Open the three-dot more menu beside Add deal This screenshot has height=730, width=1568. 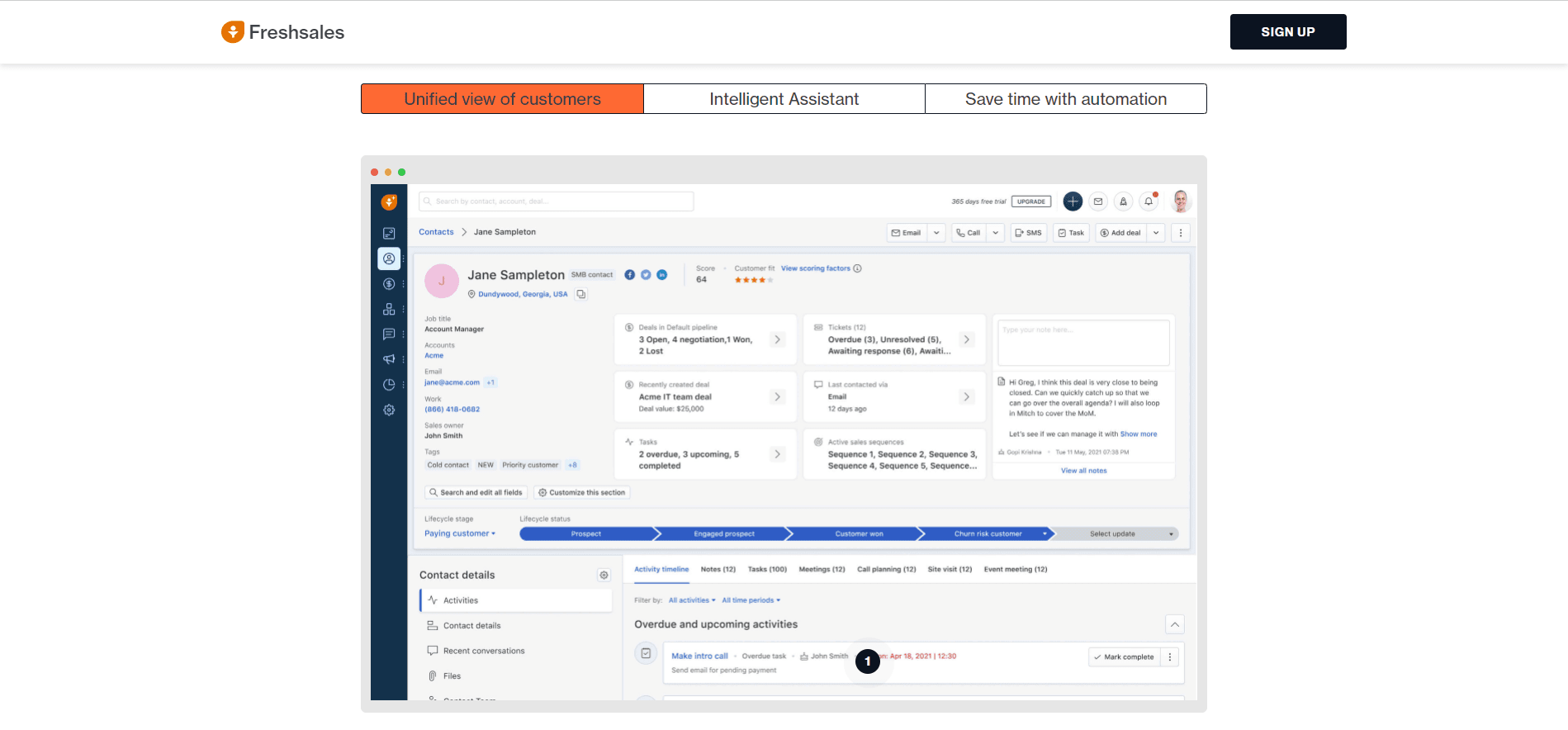point(1181,233)
